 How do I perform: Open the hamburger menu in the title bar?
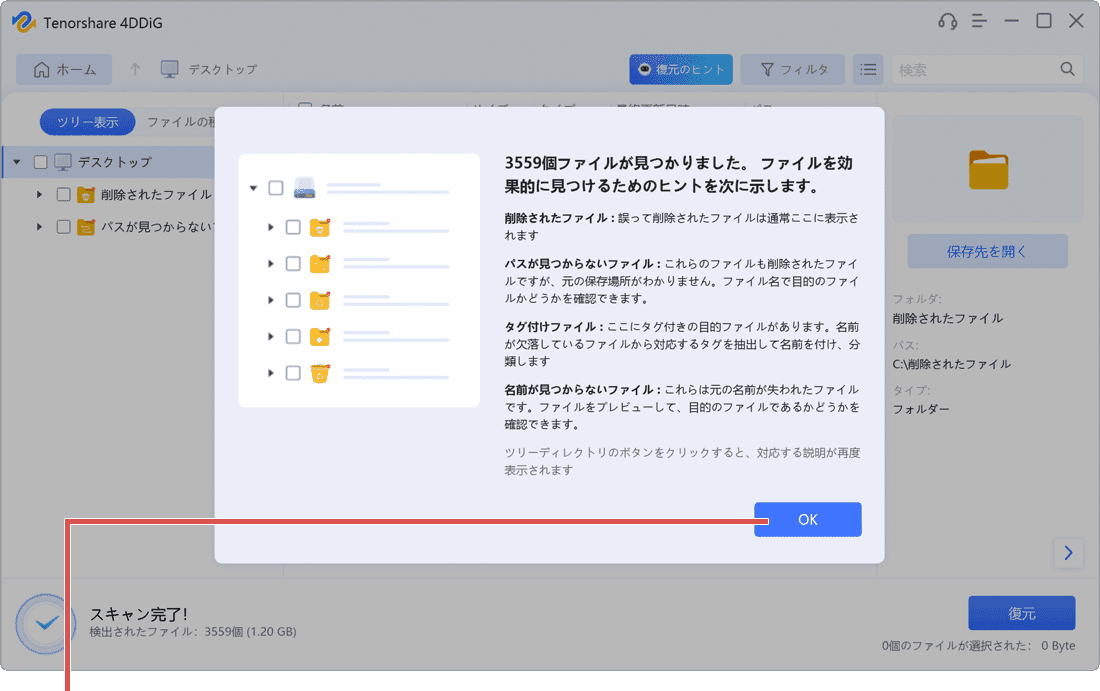tap(979, 20)
